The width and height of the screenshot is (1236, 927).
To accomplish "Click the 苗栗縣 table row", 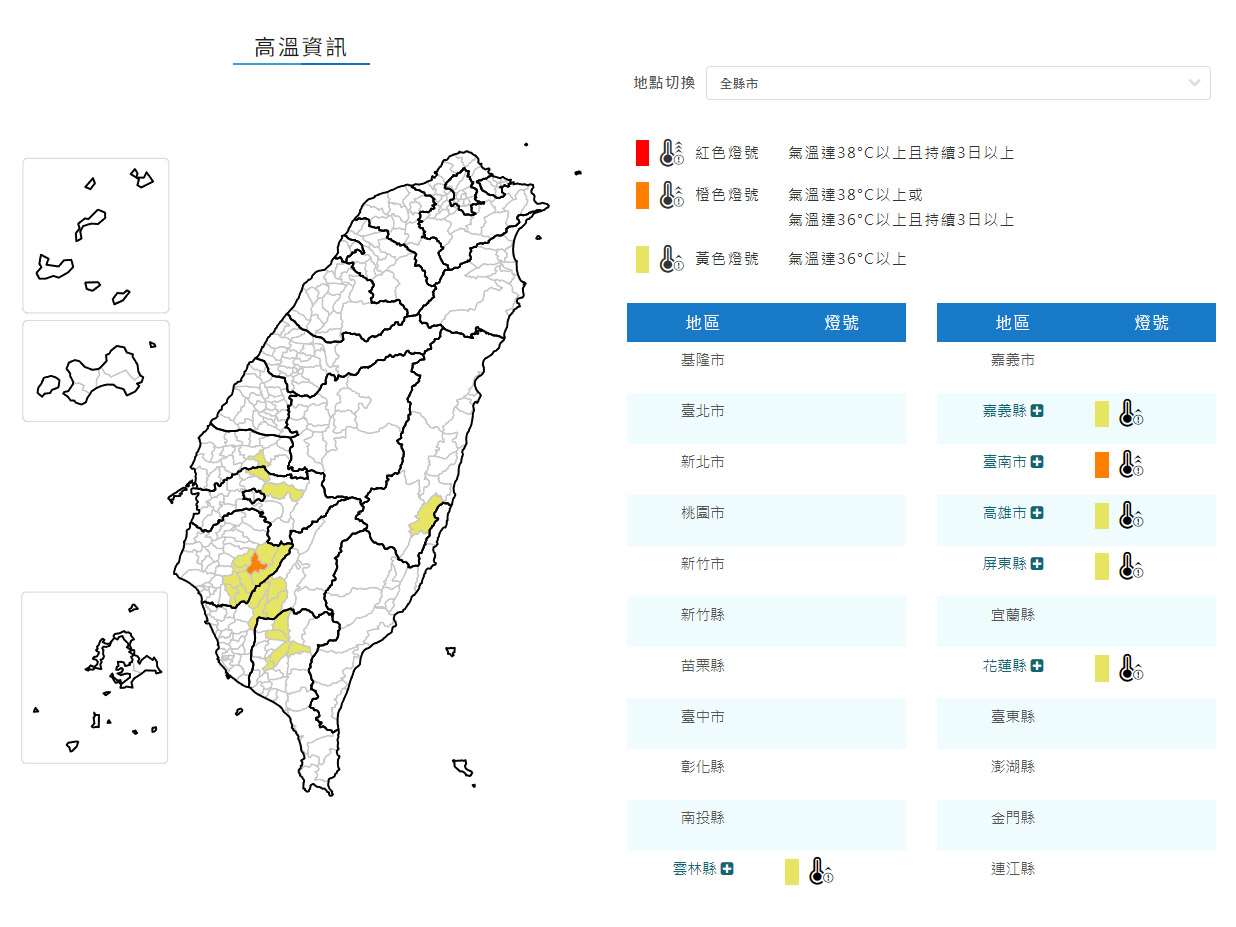I will (766, 673).
